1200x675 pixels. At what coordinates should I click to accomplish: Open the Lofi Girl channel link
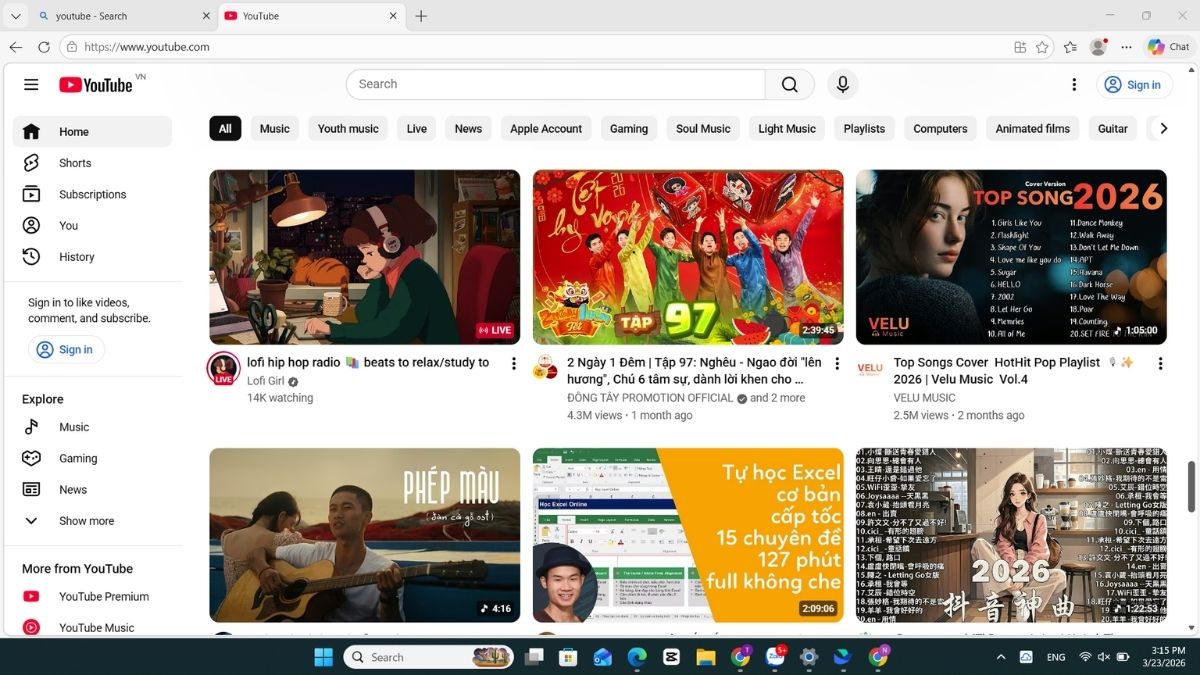tap(265, 380)
